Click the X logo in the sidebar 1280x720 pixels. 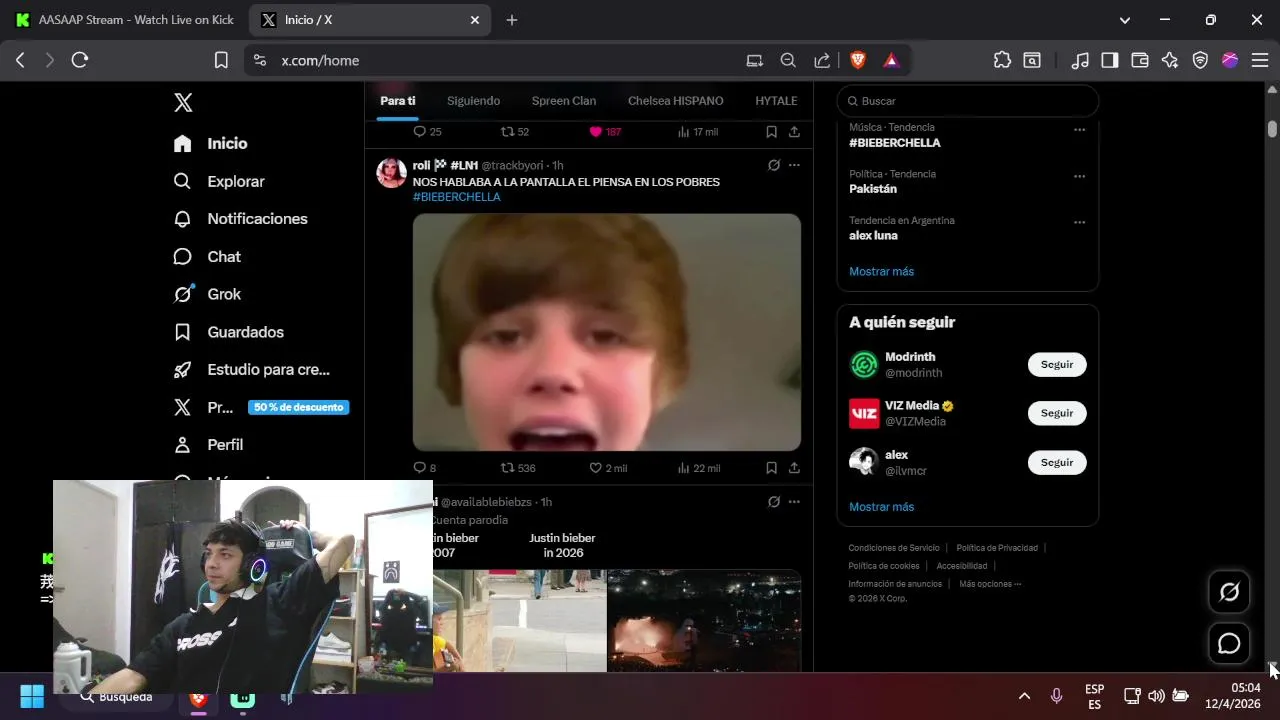[x=183, y=102]
